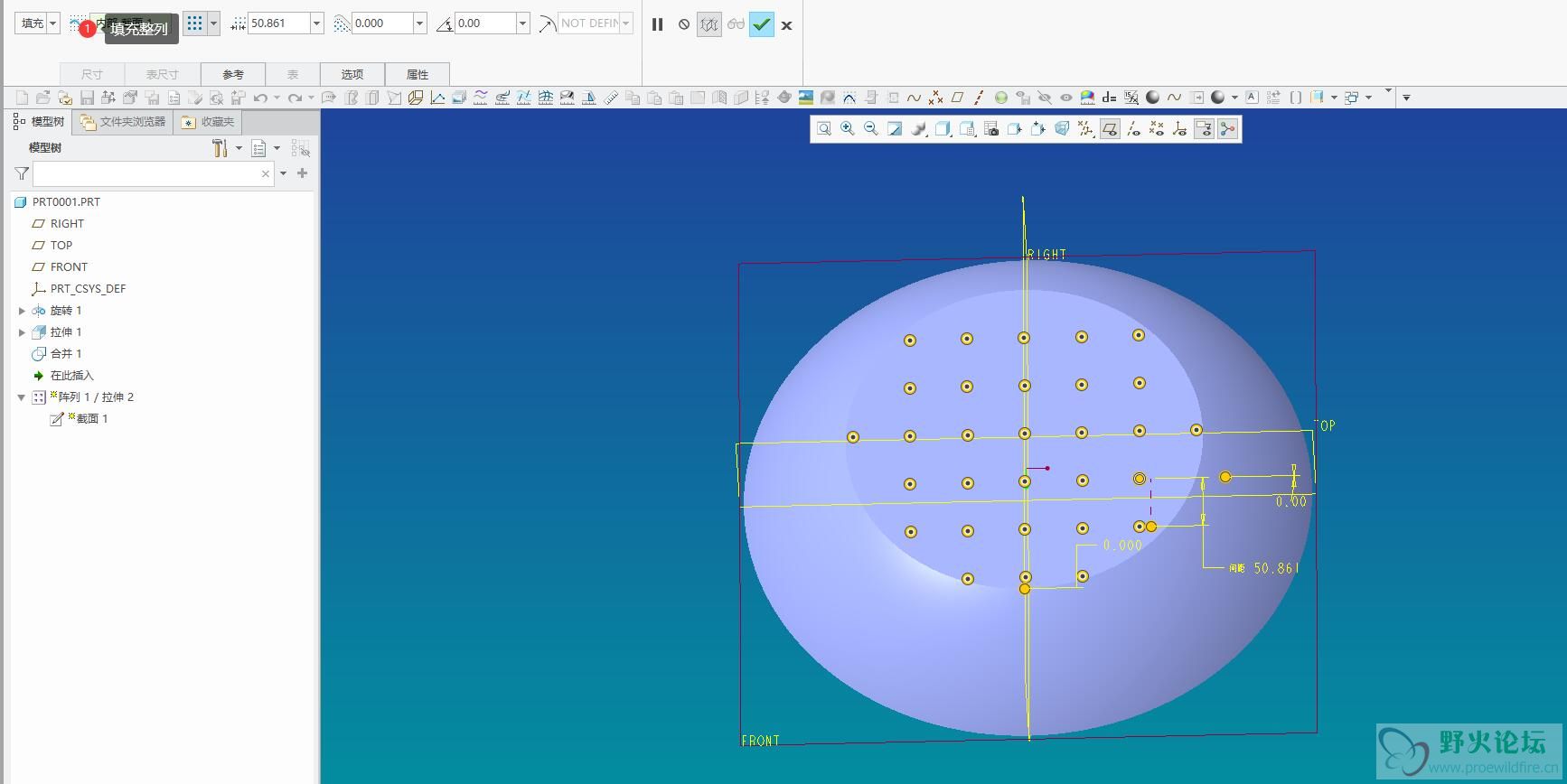Click the model tree filter funnel icon
Screen dimensions: 1567x784
pos(22,173)
